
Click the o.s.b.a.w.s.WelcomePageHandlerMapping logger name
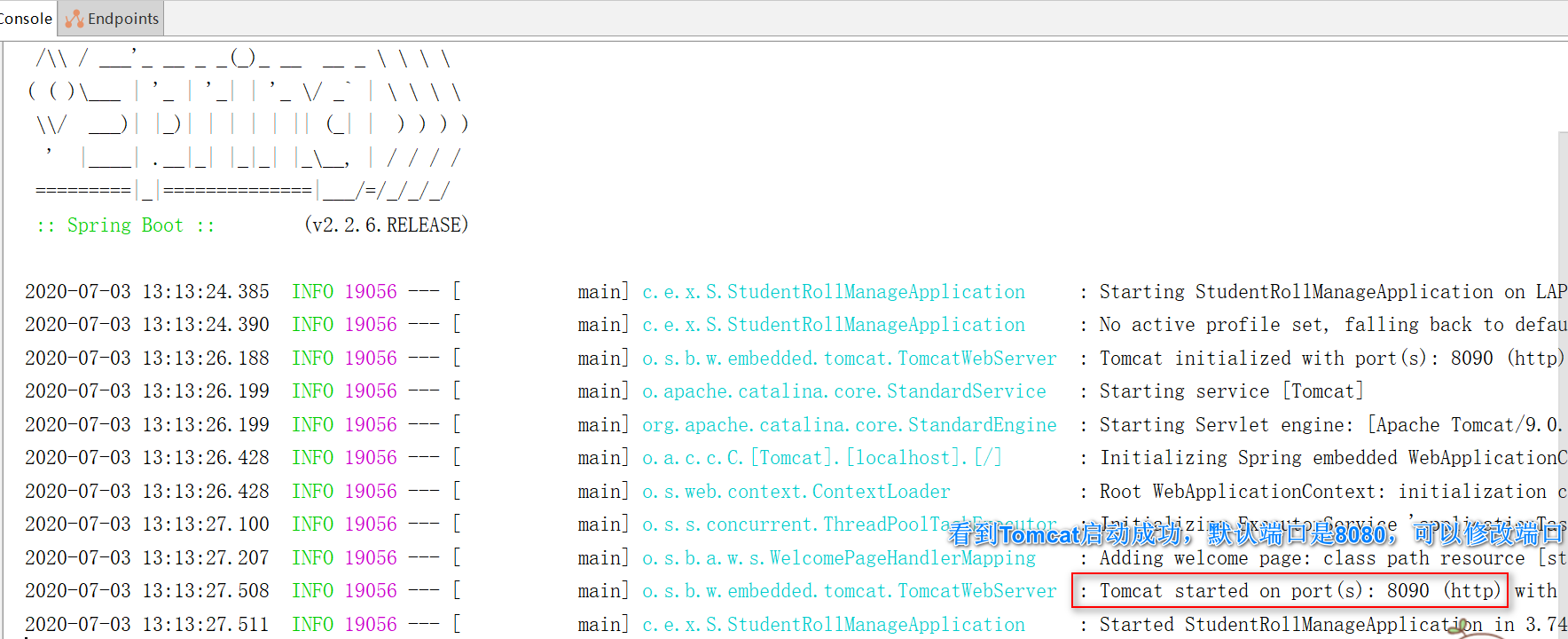pos(838,558)
